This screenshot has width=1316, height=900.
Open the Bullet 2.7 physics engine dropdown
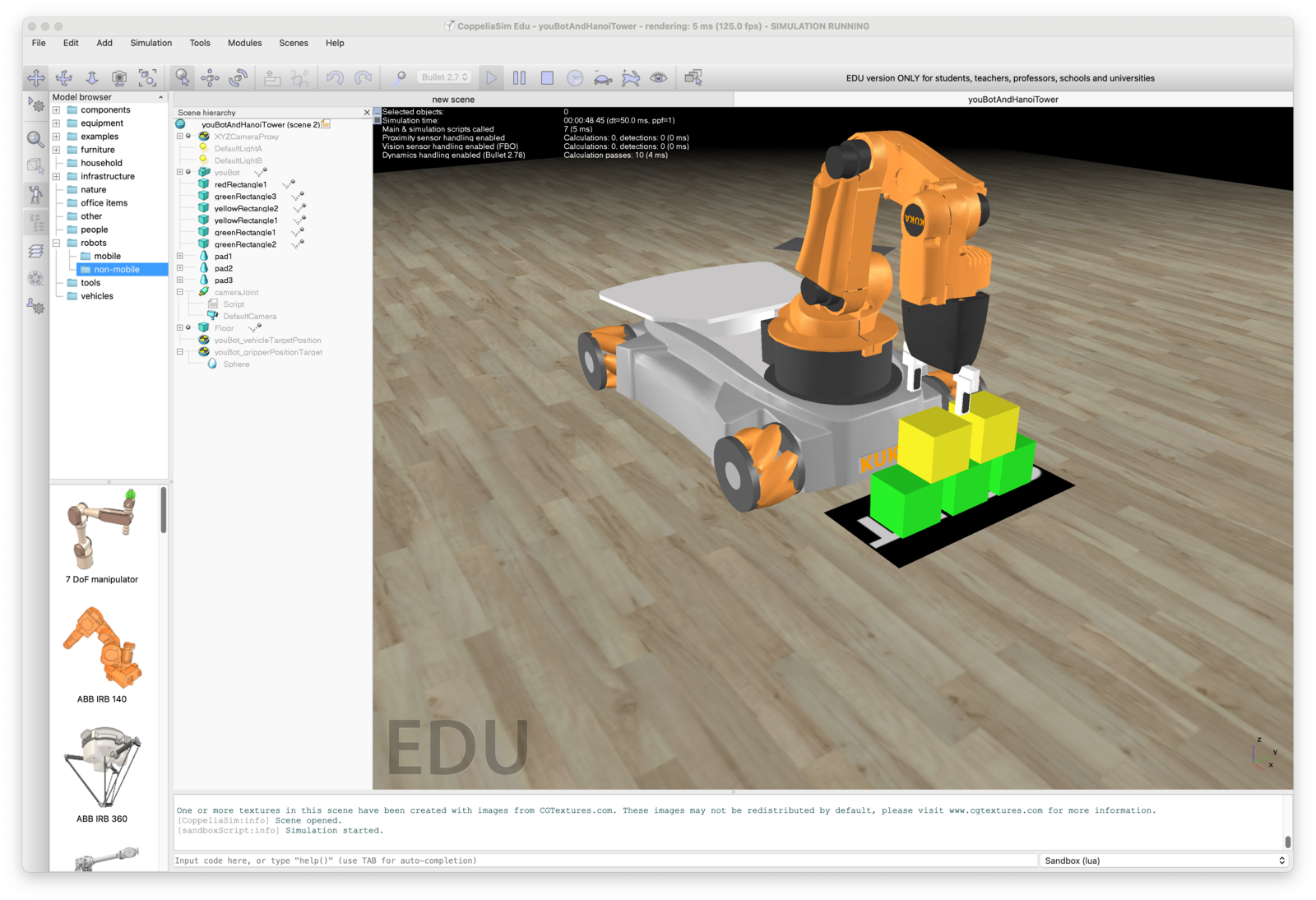tap(445, 77)
